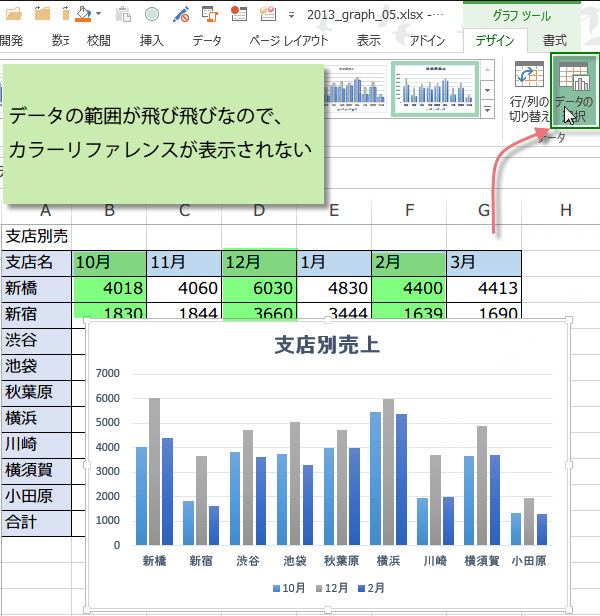600x616 pixels.
Task: Open Customize Quick Access Toolbar dropdown
Action: point(291,15)
